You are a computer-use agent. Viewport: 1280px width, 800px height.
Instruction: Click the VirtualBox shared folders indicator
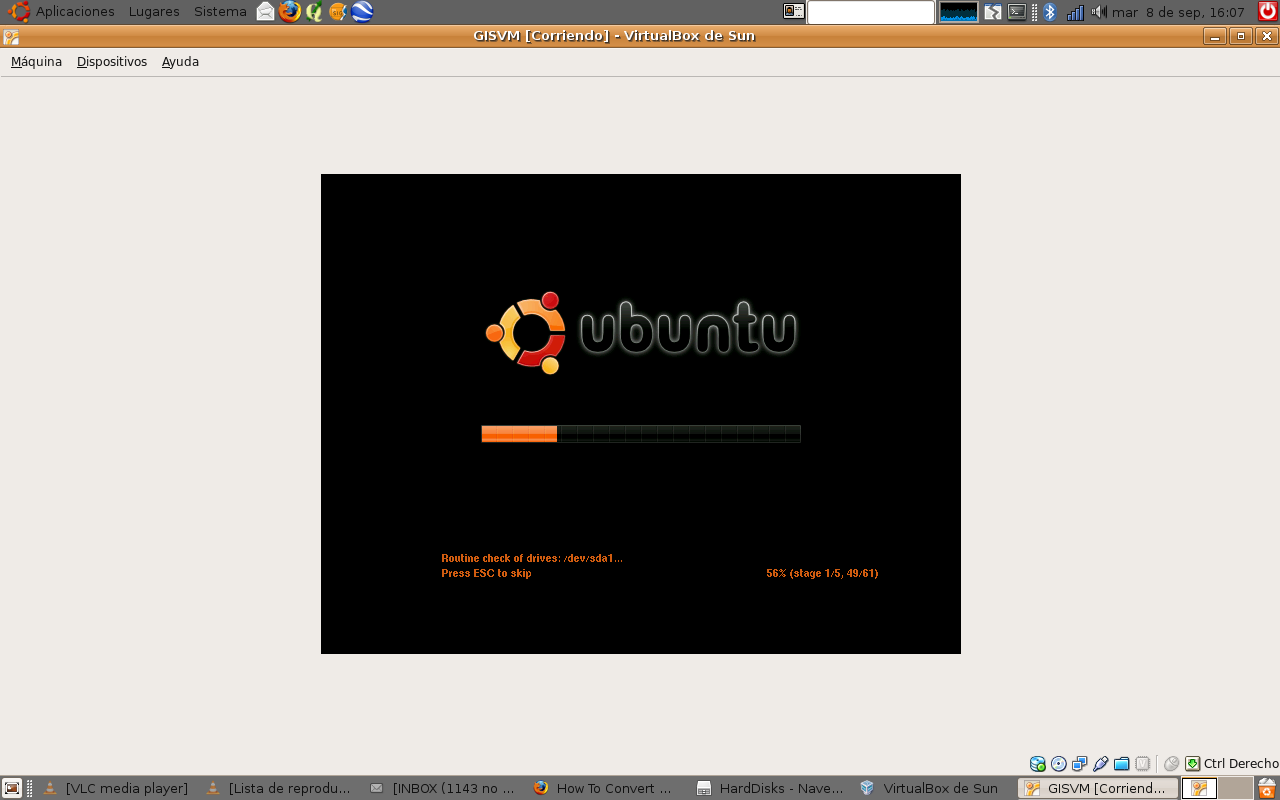pos(1122,764)
